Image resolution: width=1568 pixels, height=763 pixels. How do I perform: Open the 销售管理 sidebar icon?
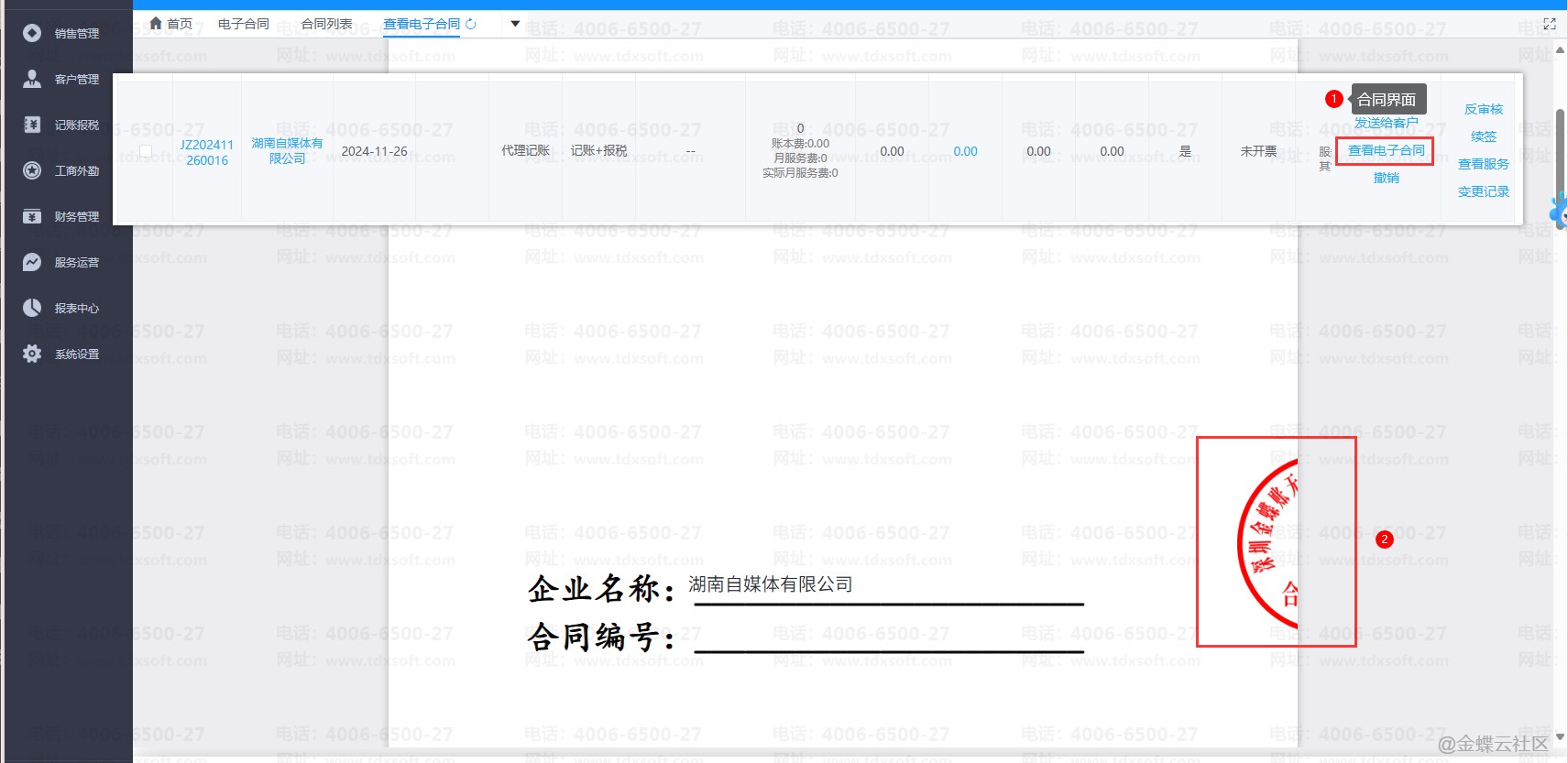(32, 33)
